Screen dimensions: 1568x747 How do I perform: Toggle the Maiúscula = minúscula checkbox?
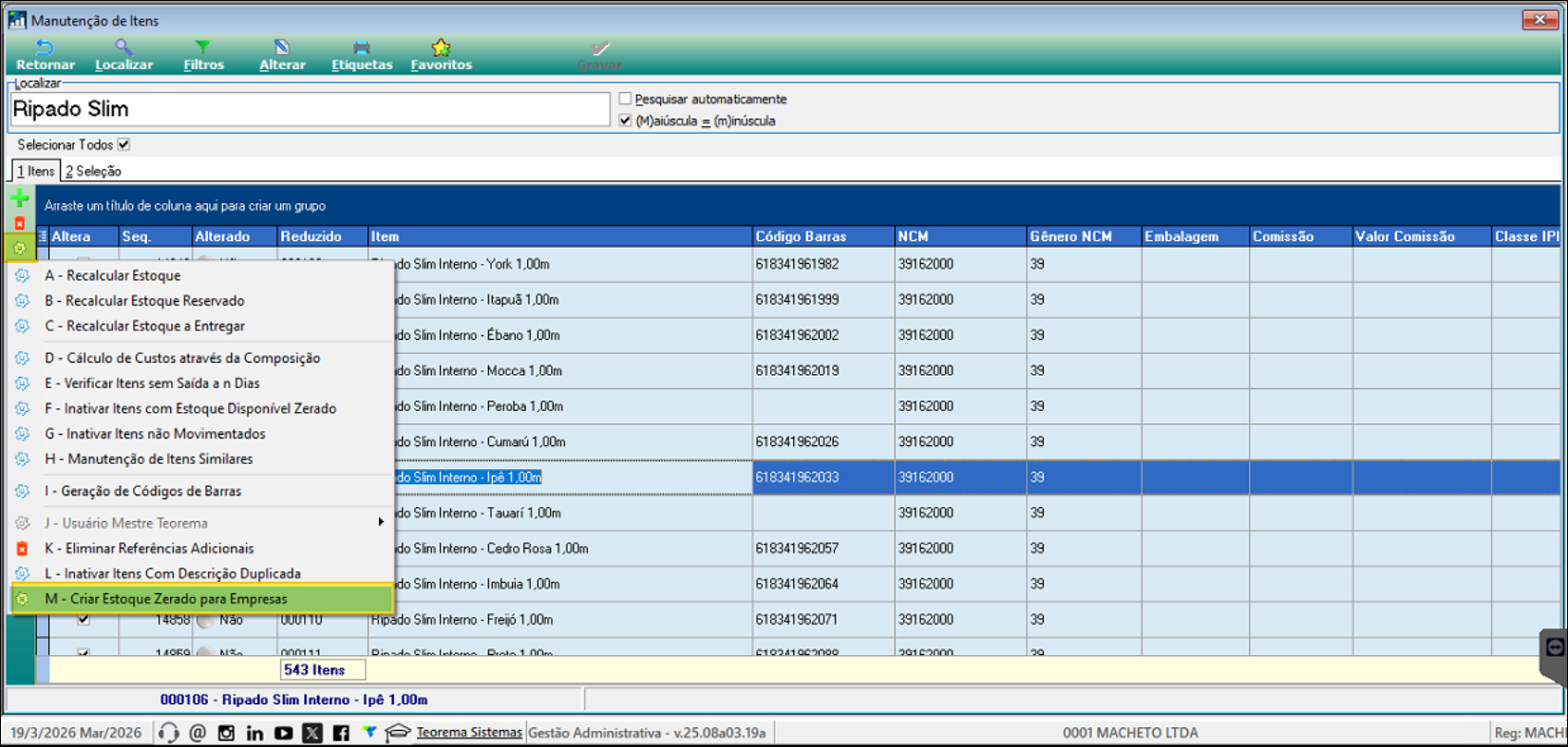coord(625,121)
